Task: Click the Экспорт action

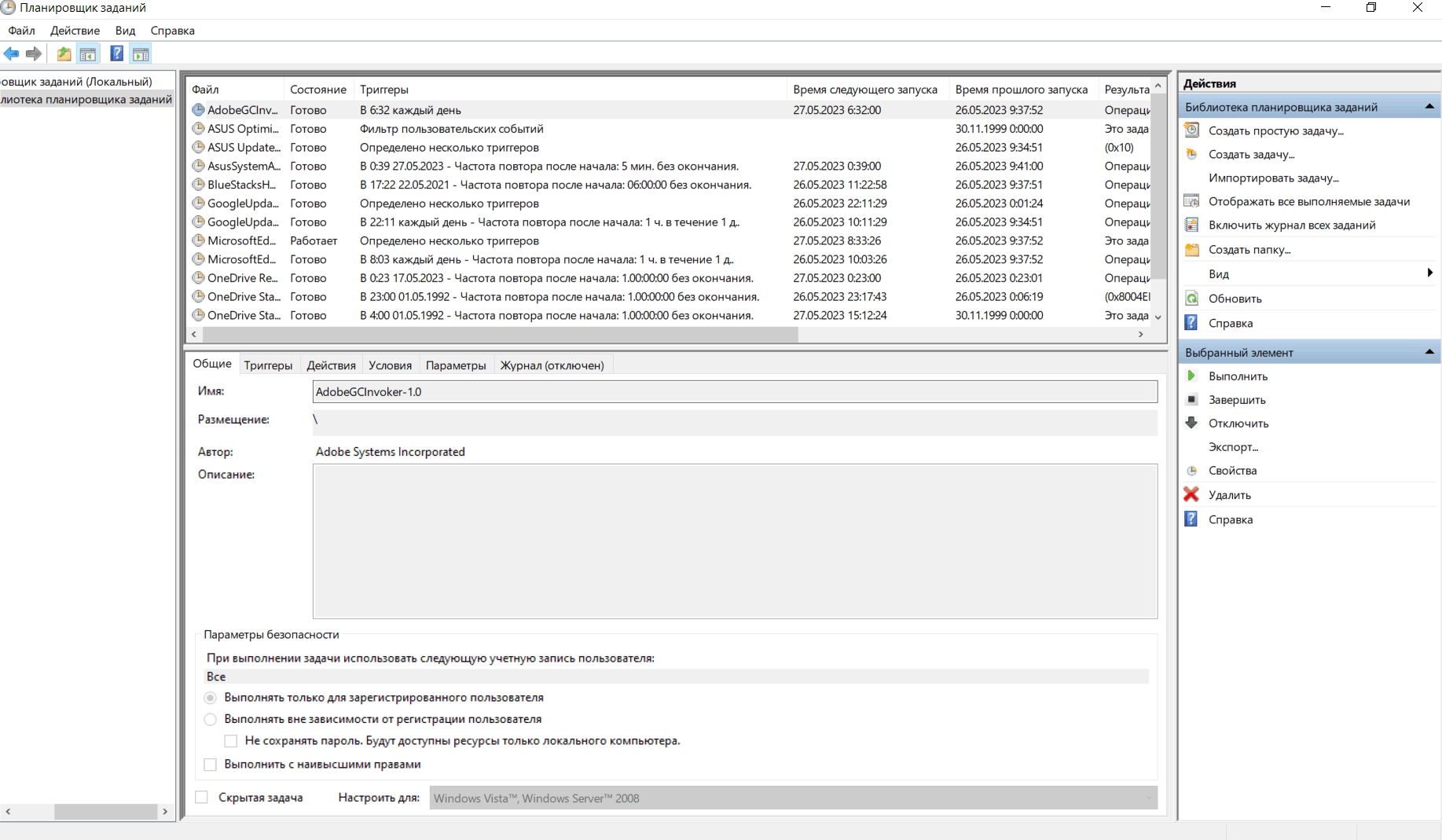Action: 1233,446
